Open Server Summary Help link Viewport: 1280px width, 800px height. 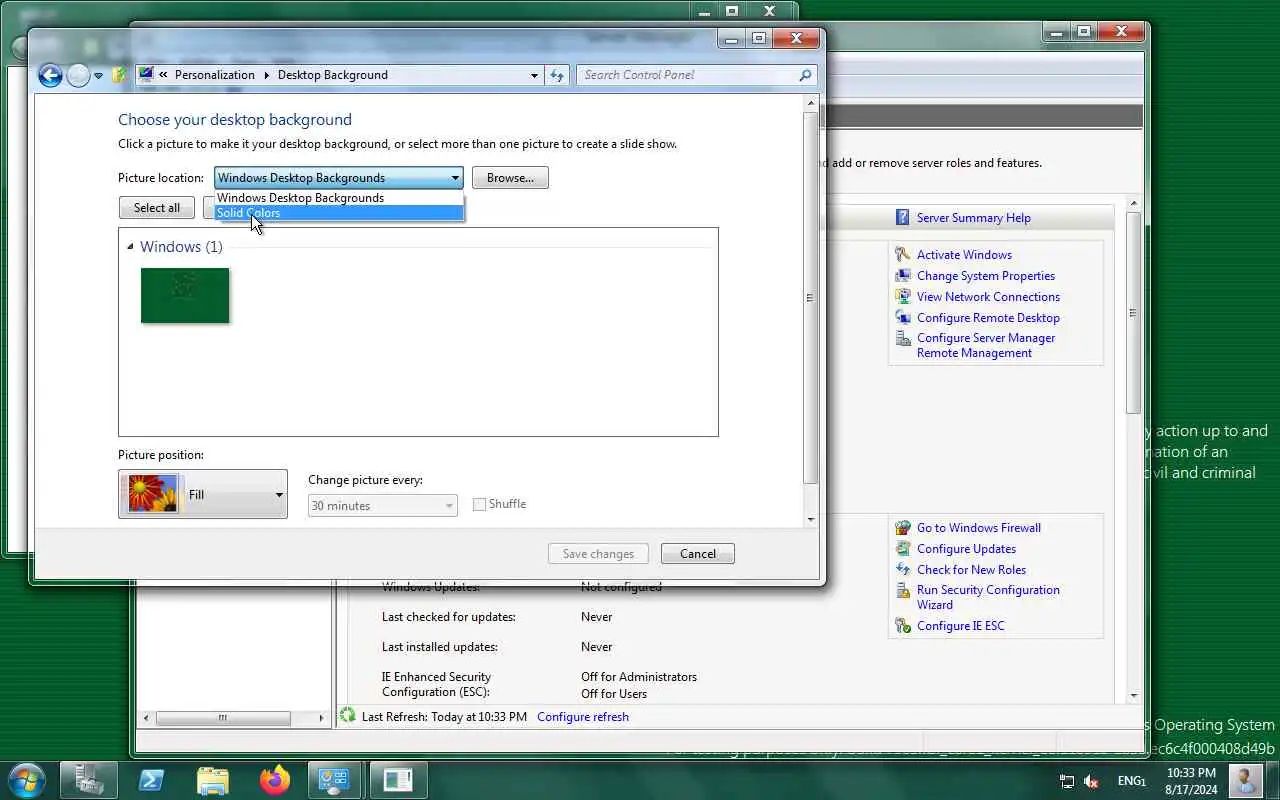click(x=973, y=218)
